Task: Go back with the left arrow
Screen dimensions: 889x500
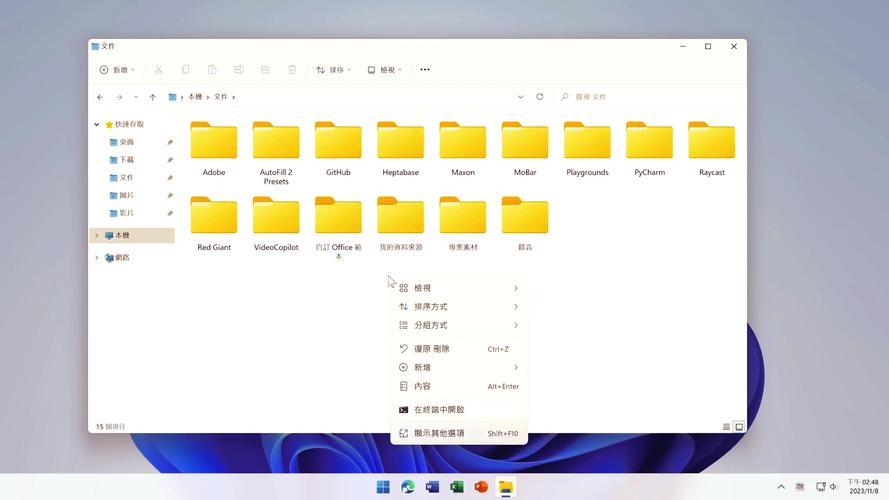Action: point(100,97)
